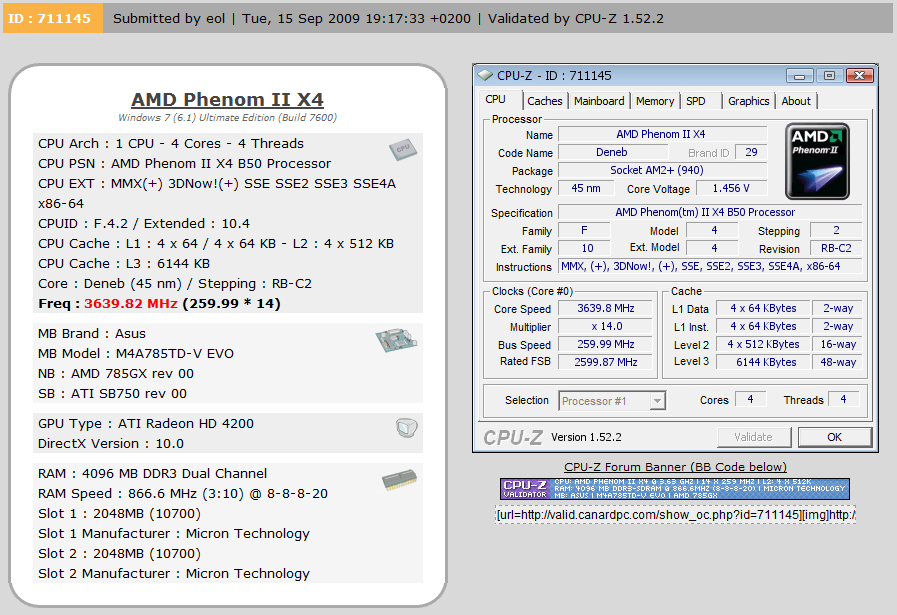
Task: Click the red 3639.82 MHz frequency text
Action: pos(130,304)
